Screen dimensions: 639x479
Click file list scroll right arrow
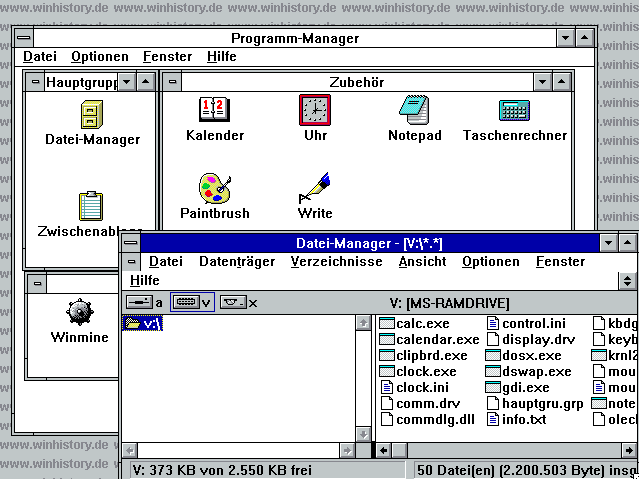click(629, 450)
